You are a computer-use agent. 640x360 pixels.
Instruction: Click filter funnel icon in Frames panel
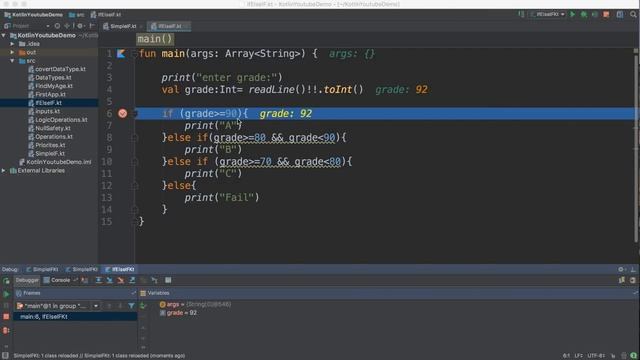(x=131, y=306)
